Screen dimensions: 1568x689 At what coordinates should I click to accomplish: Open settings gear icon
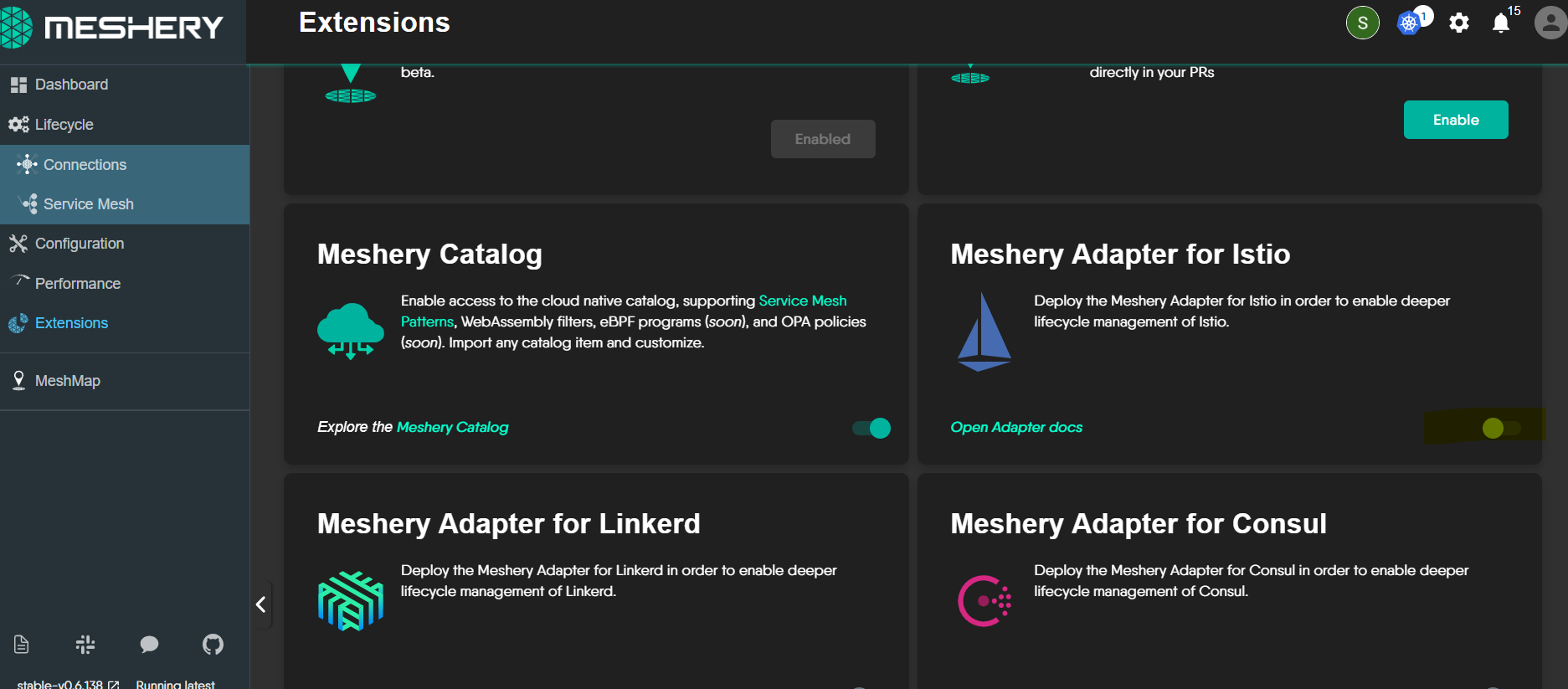tap(1459, 23)
